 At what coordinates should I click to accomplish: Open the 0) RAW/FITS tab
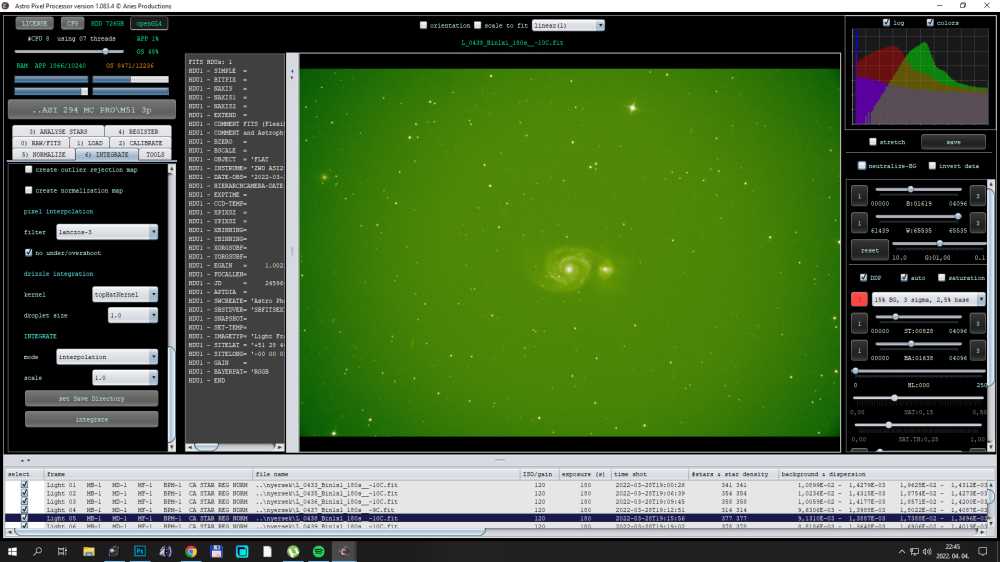click(40, 143)
